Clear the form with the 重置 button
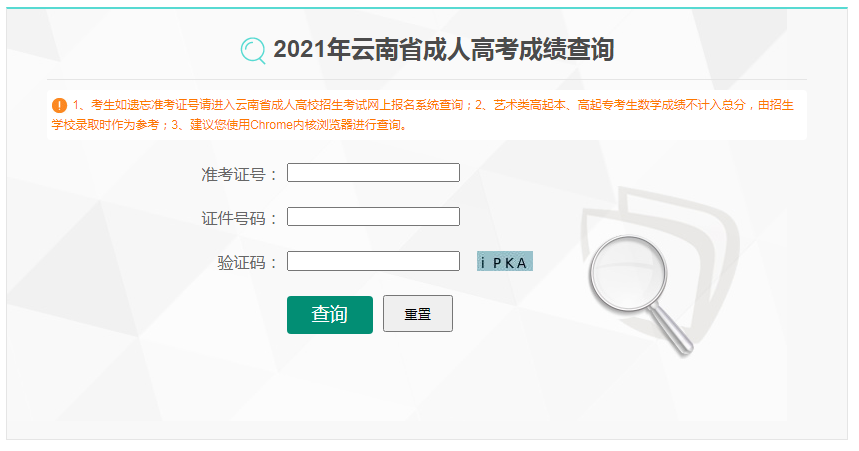Image resolution: width=859 pixels, height=451 pixels. (418, 314)
